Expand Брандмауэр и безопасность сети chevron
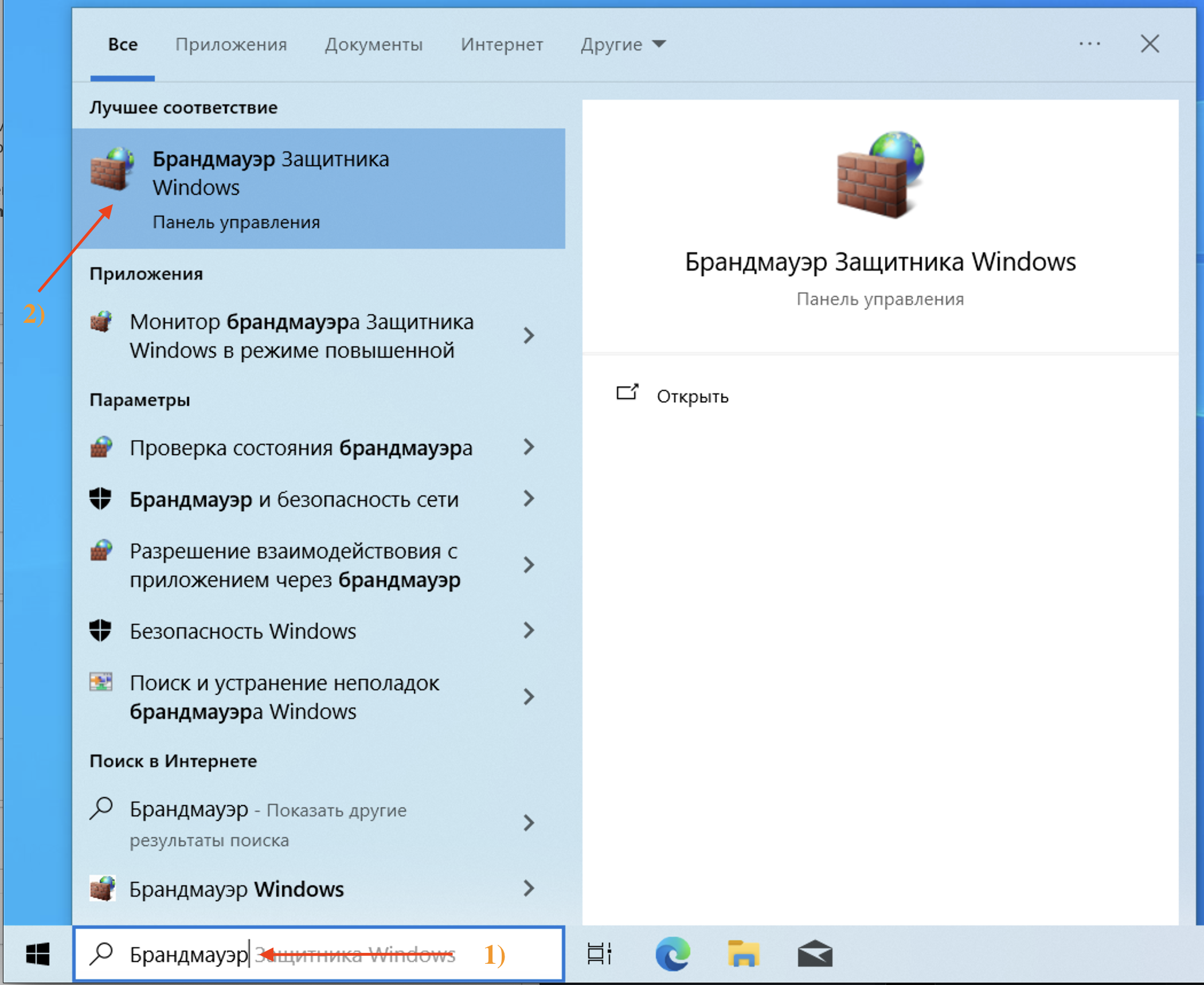This screenshot has height=985, width=1204. tap(529, 499)
